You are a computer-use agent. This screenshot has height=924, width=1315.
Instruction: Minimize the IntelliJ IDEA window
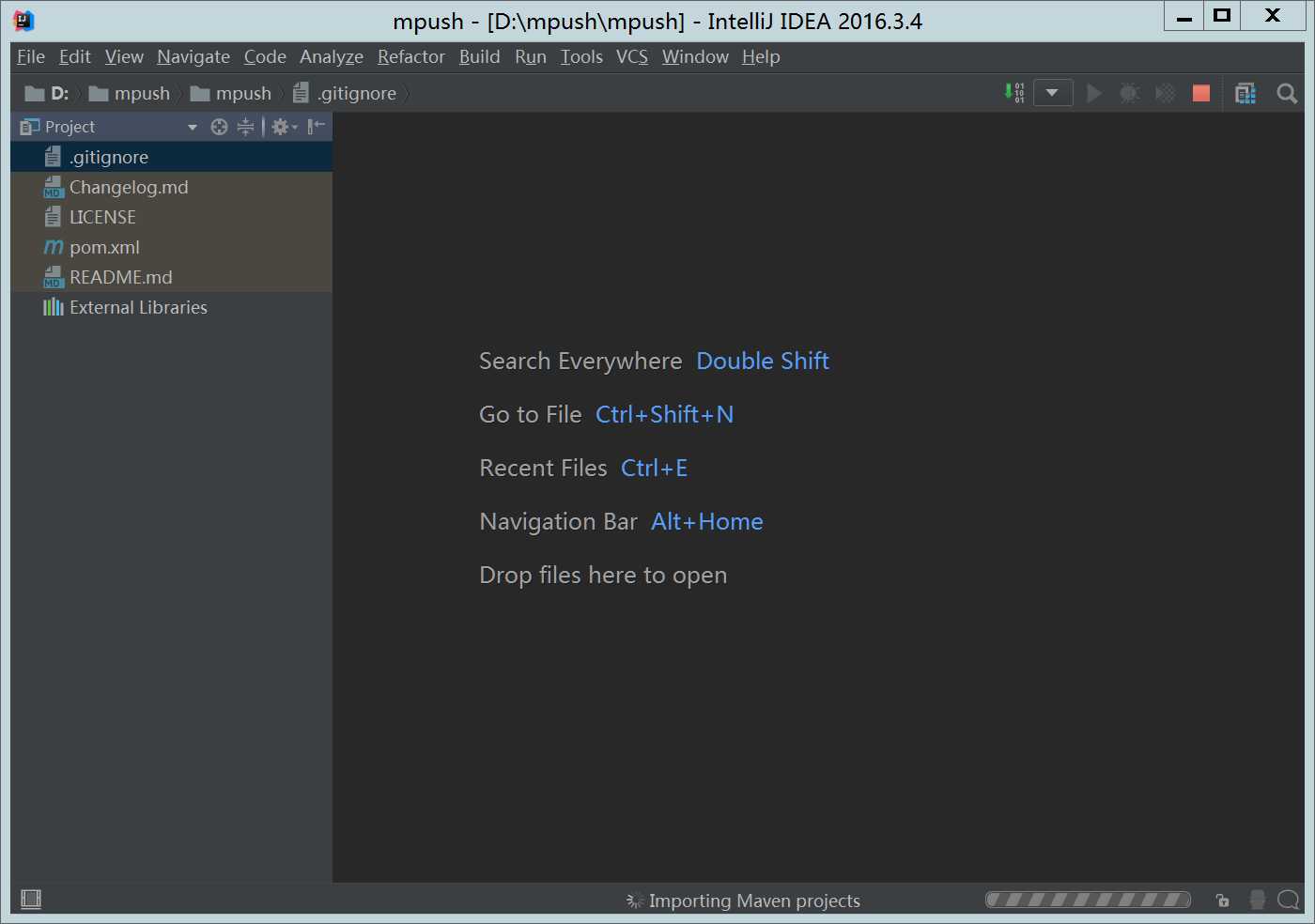point(1184,15)
